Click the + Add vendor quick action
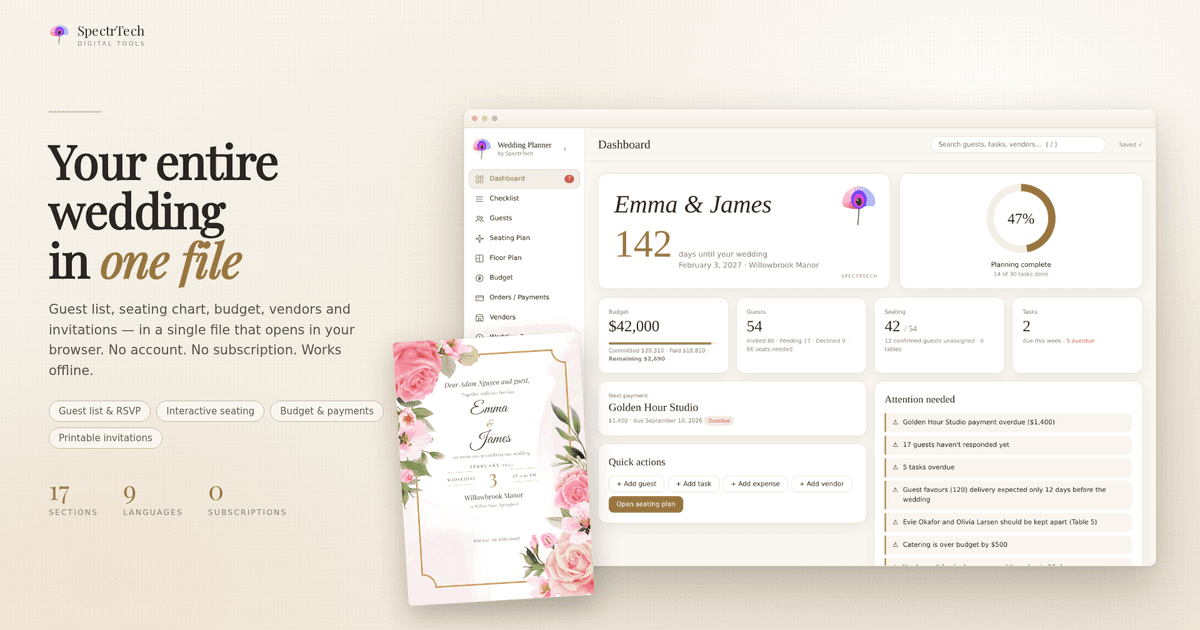1200x630 pixels. (822, 484)
